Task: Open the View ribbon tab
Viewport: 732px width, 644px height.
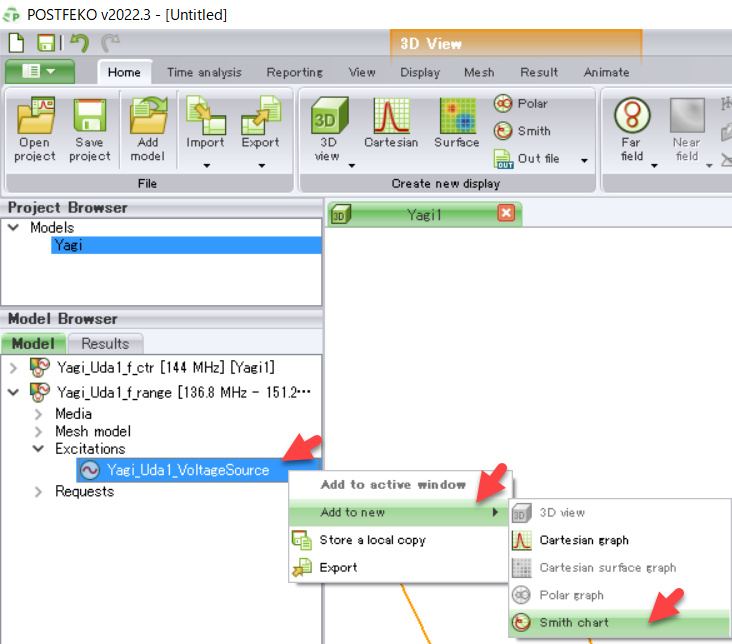Action: point(362,72)
